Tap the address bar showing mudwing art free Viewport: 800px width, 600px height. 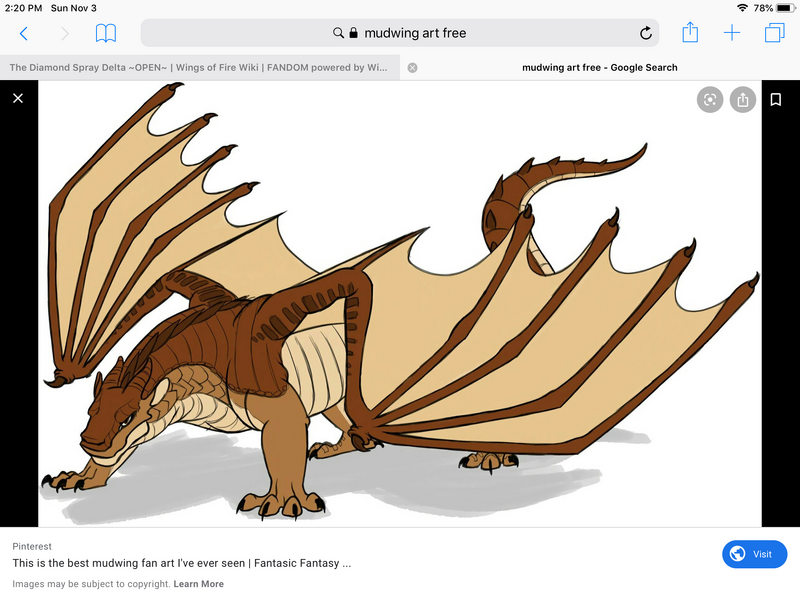(x=400, y=33)
